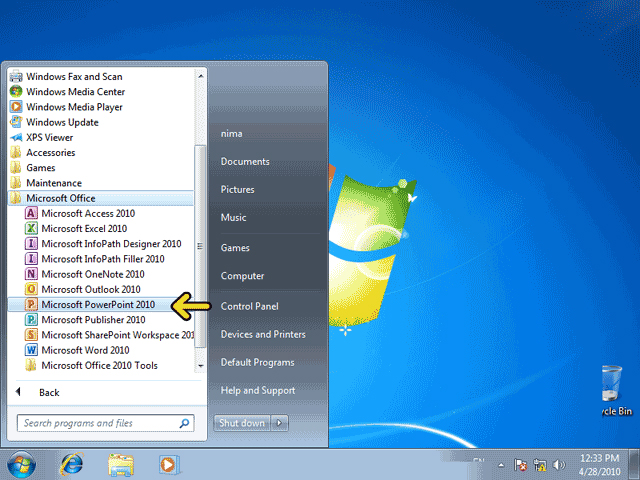Open Help and Support
The width and height of the screenshot is (640, 480).
click(258, 391)
